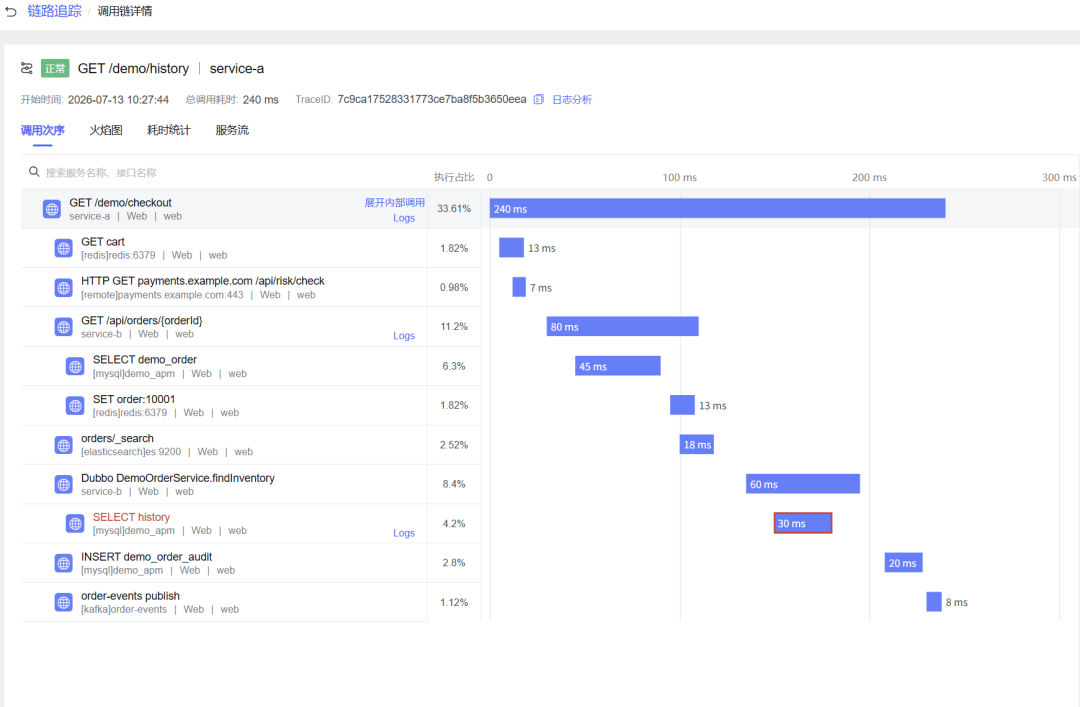
Task: Open Logs for GET /api/orders/{orderId}
Action: click(404, 336)
